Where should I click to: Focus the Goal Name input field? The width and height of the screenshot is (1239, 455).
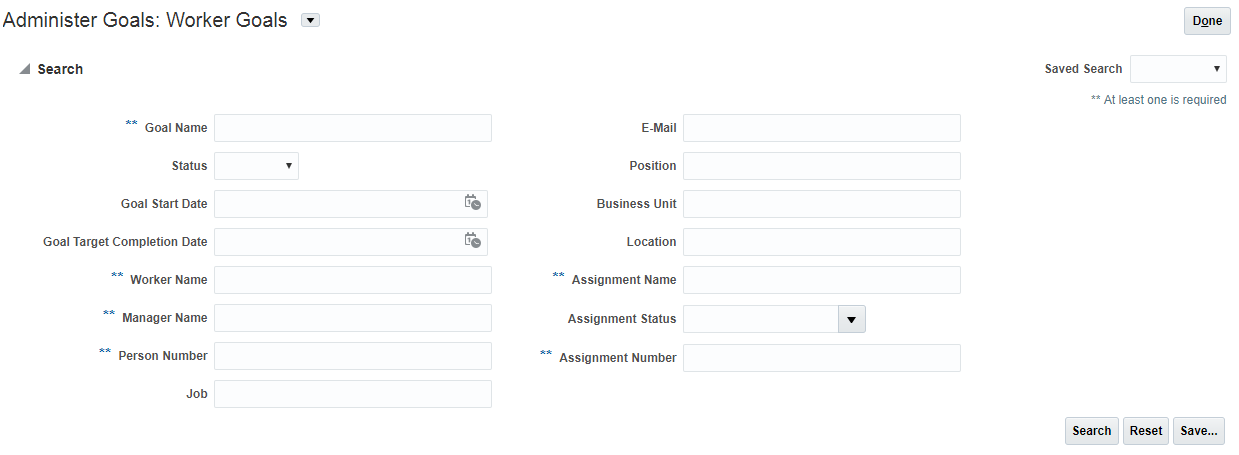[352, 128]
